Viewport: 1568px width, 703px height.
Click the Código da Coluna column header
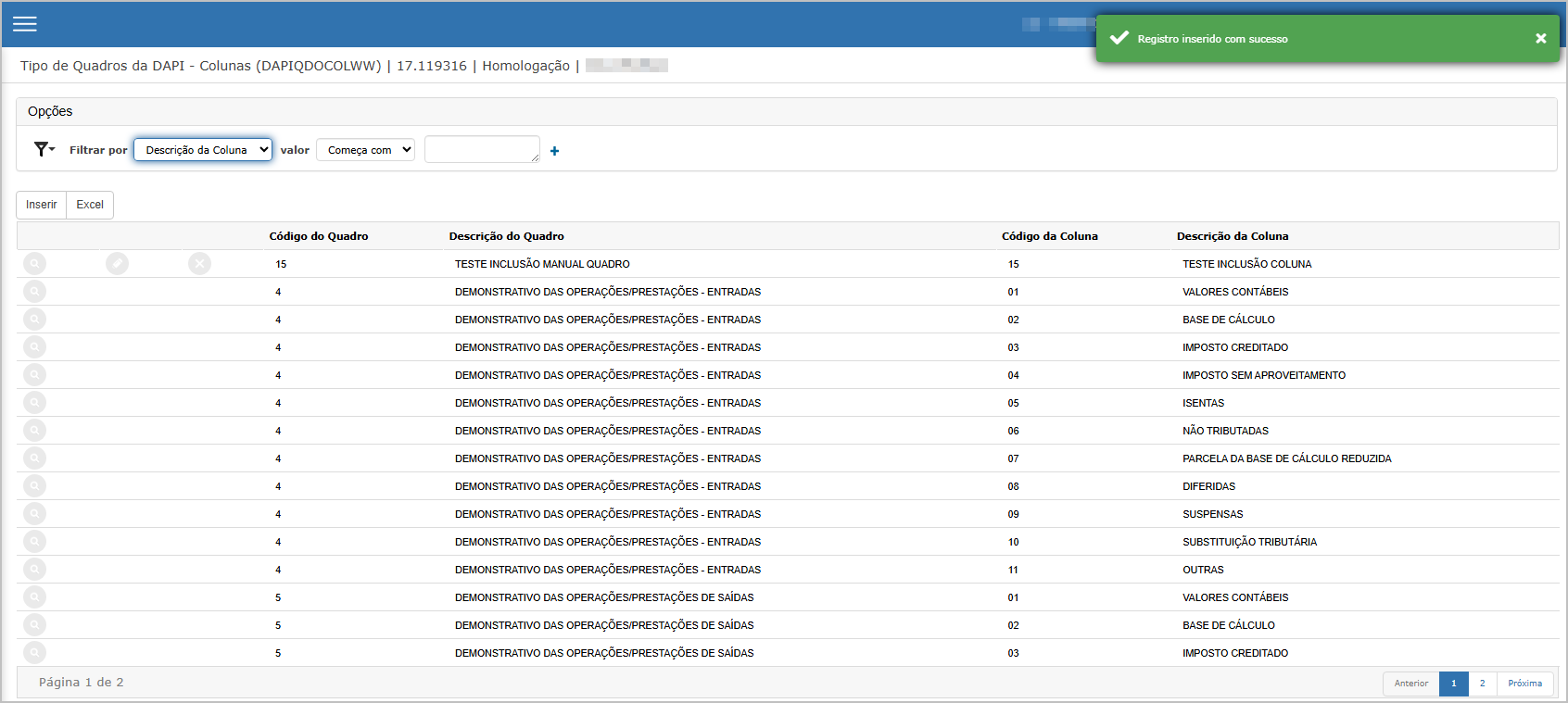point(1049,236)
